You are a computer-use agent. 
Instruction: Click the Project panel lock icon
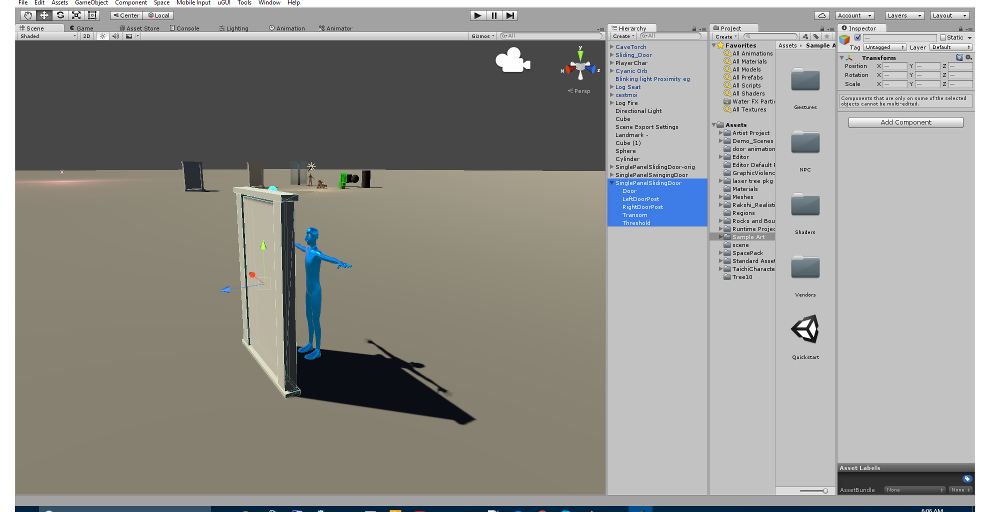click(823, 28)
